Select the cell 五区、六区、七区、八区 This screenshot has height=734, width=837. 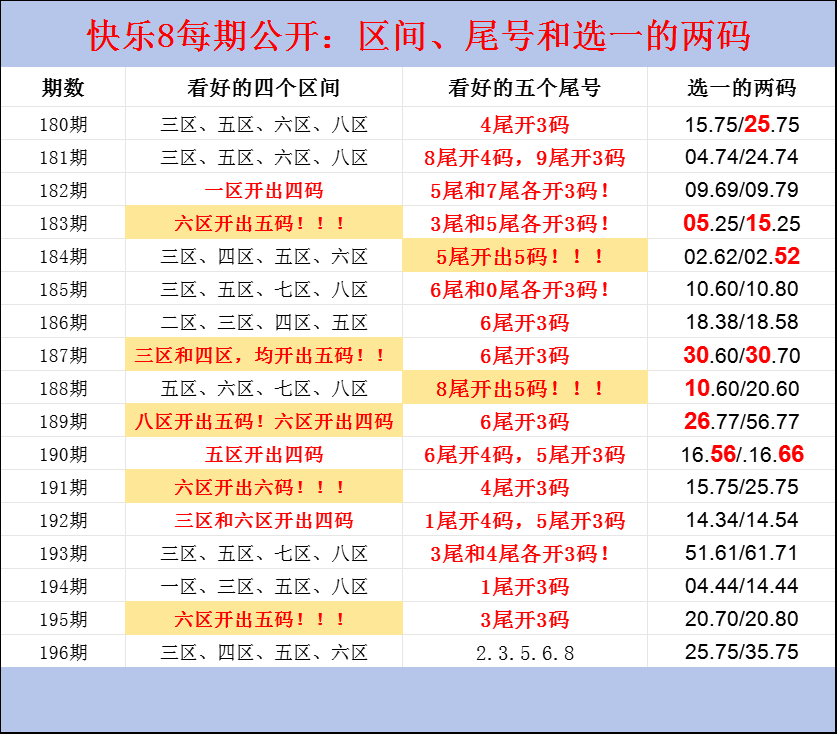(x=264, y=389)
